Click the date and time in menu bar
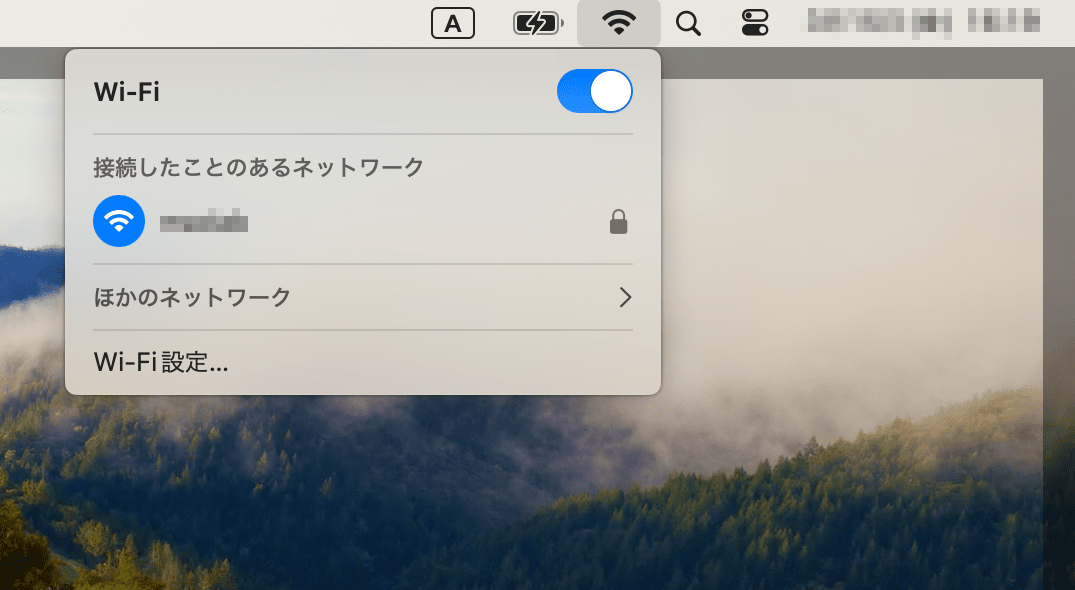This screenshot has width=1075, height=590. (923, 23)
